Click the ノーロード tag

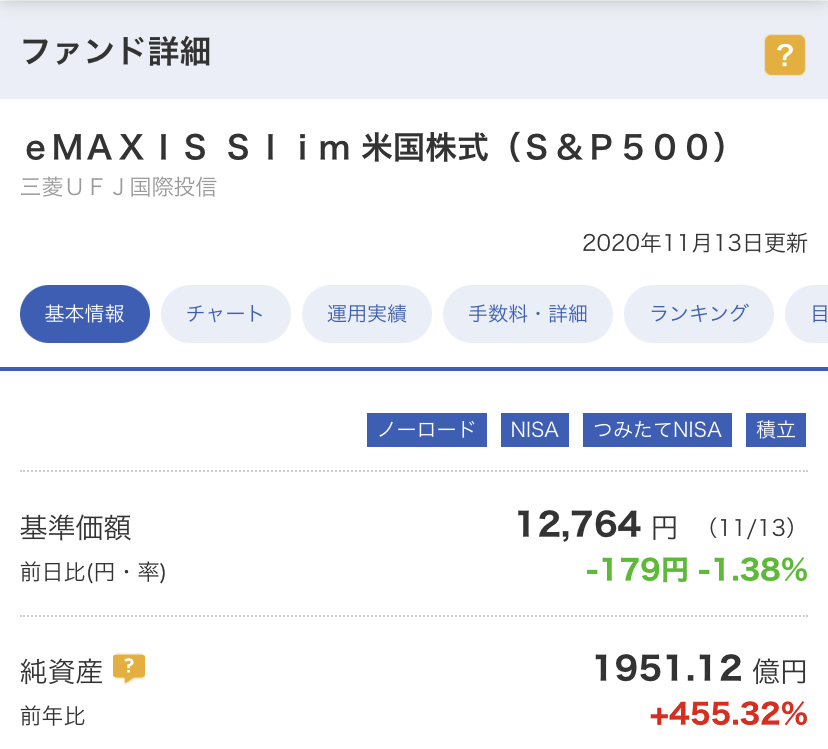point(427,430)
